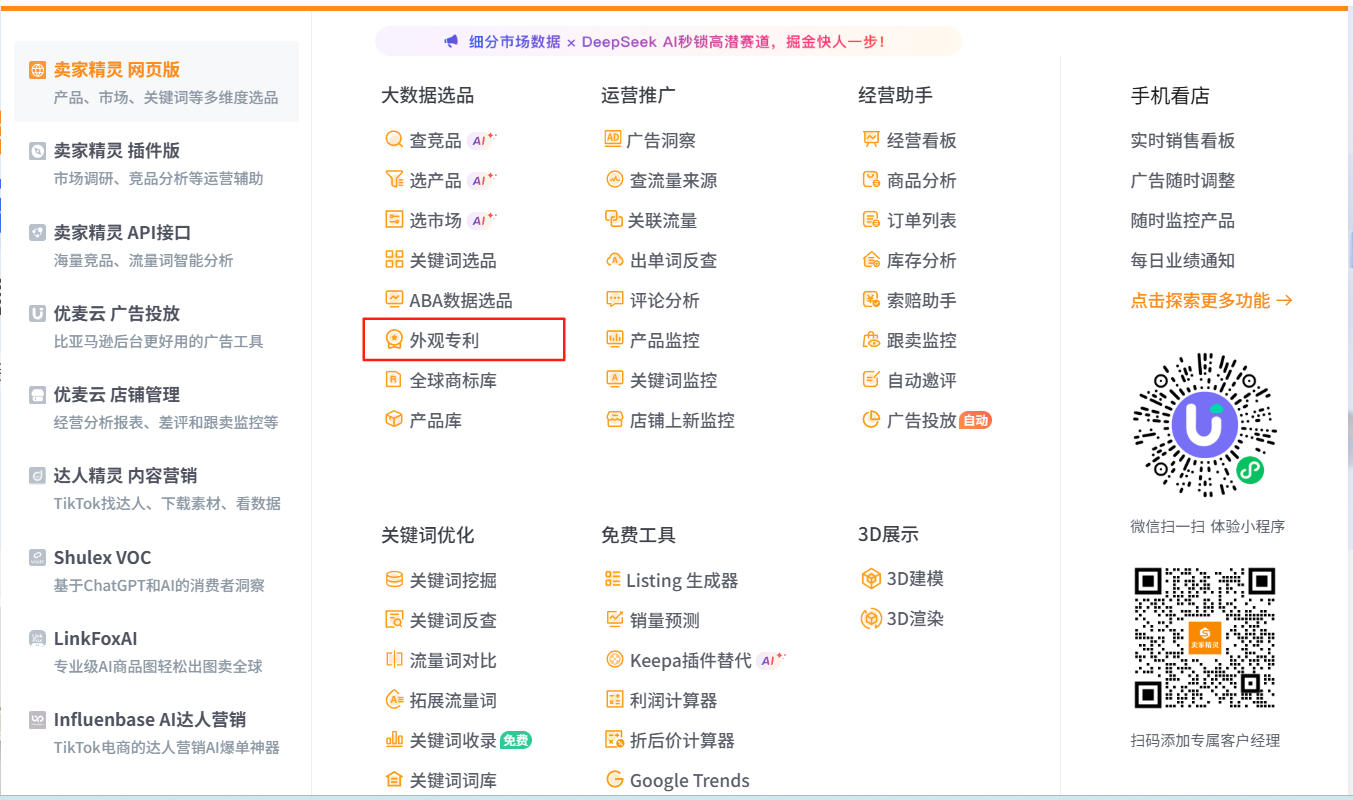
Task: Click the 查流量来源 icon
Action: pyautogui.click(x=614, y=180)
